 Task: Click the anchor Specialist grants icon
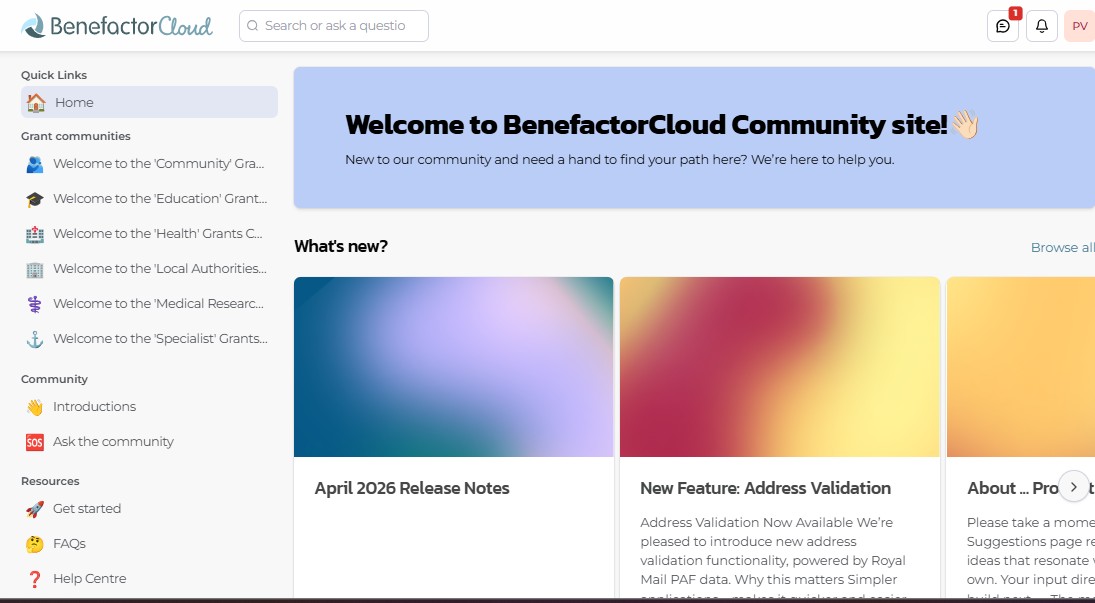coord(35,339)
